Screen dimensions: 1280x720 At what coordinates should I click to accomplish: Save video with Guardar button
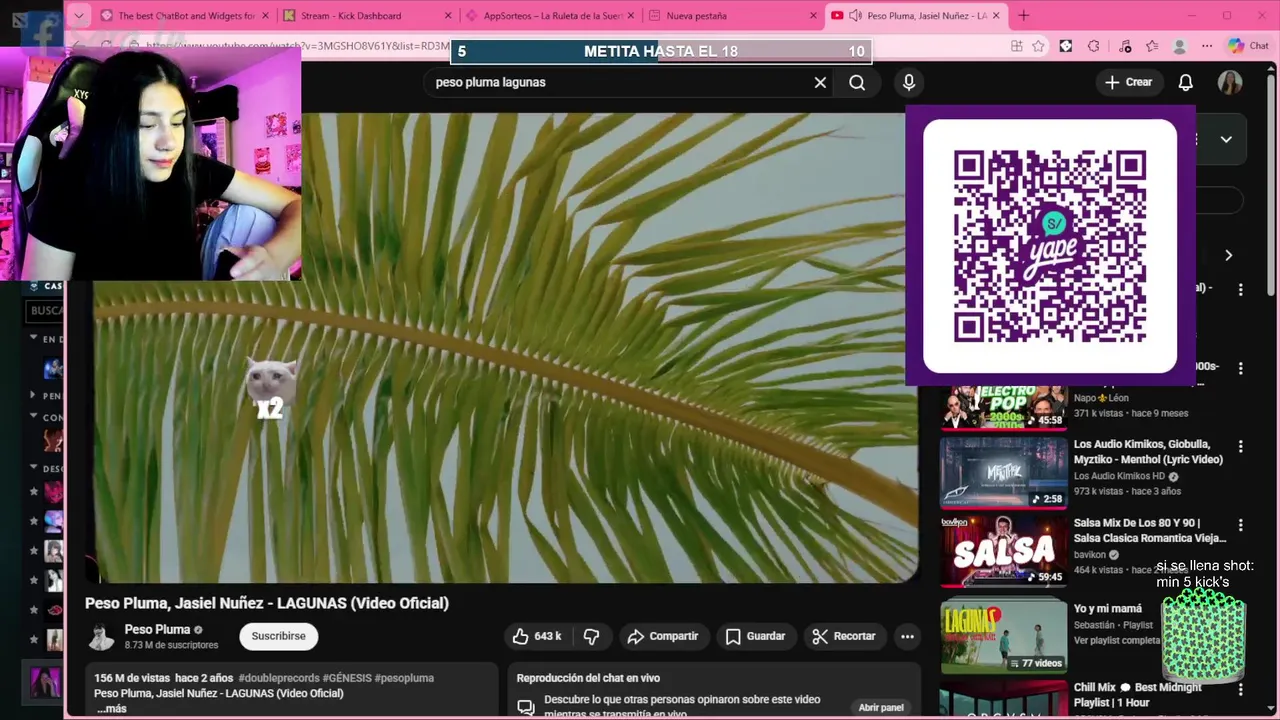[x=755, y=636]
